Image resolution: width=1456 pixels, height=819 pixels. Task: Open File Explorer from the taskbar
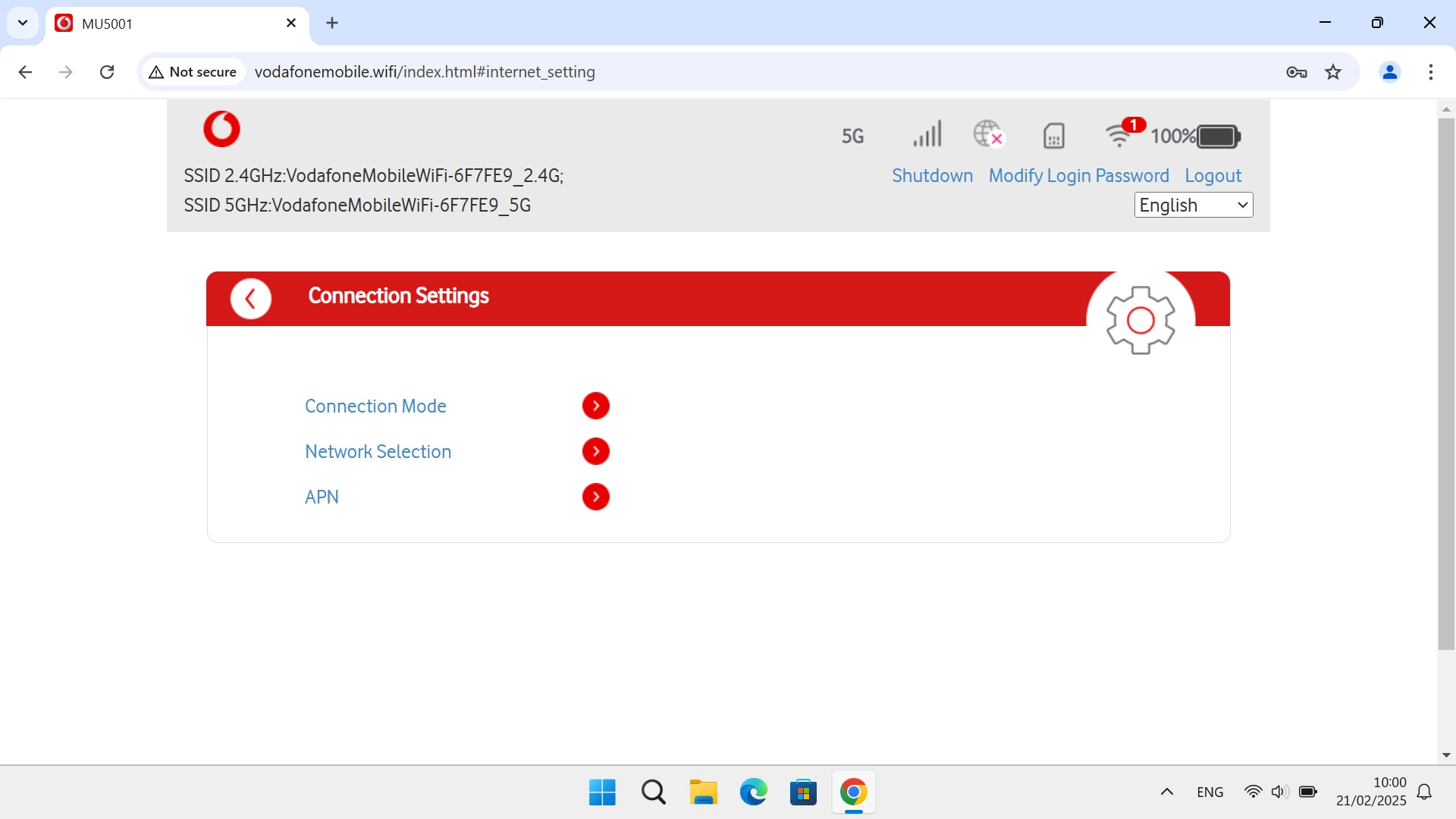tap(703, 792)
